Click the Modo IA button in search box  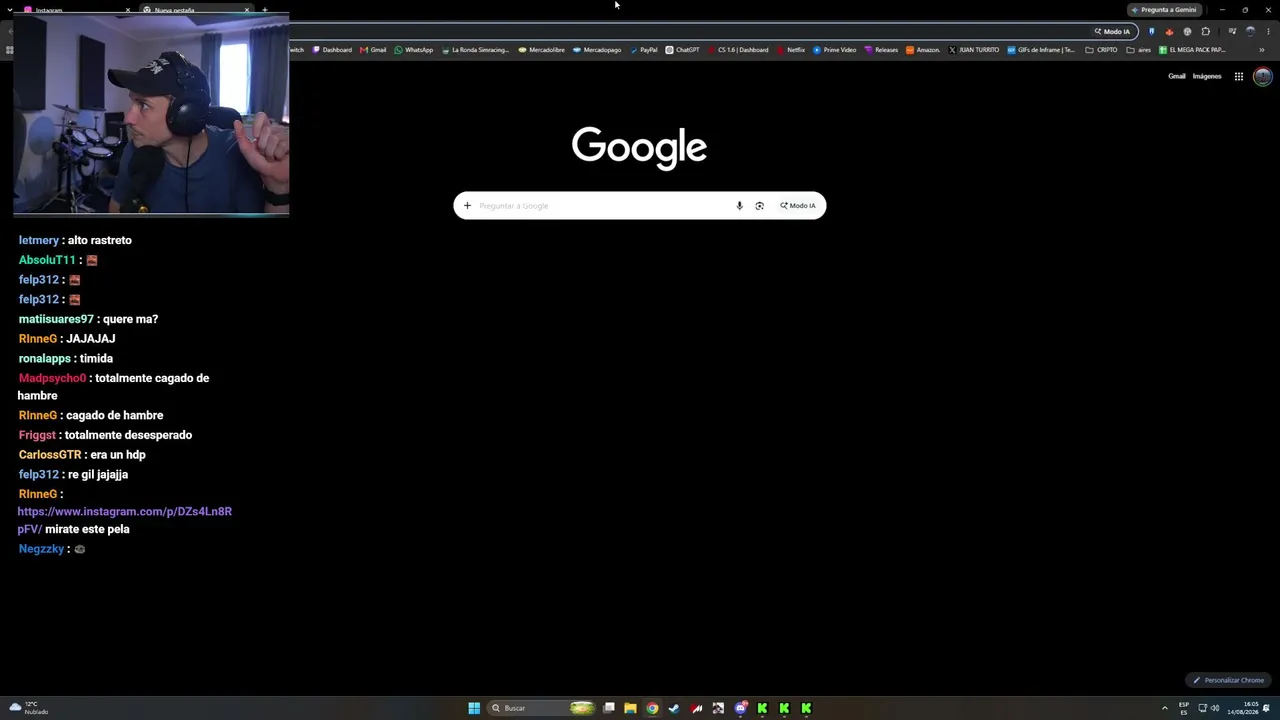[798, 206]
